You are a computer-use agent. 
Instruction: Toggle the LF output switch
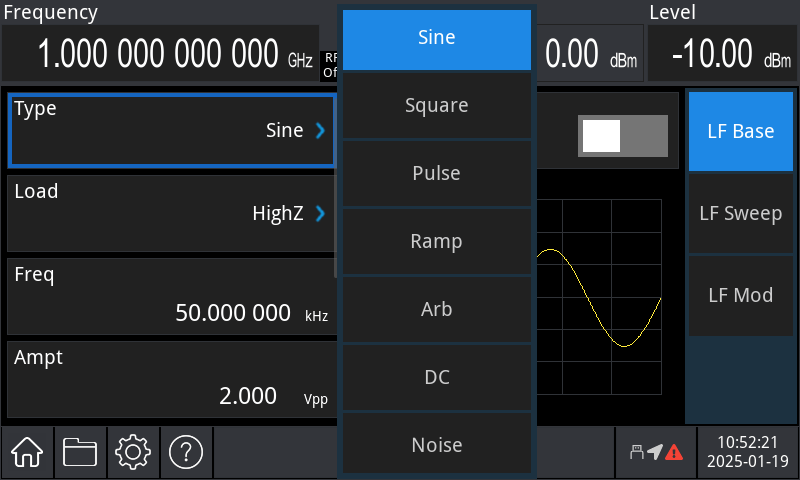(x=622, y=136)
